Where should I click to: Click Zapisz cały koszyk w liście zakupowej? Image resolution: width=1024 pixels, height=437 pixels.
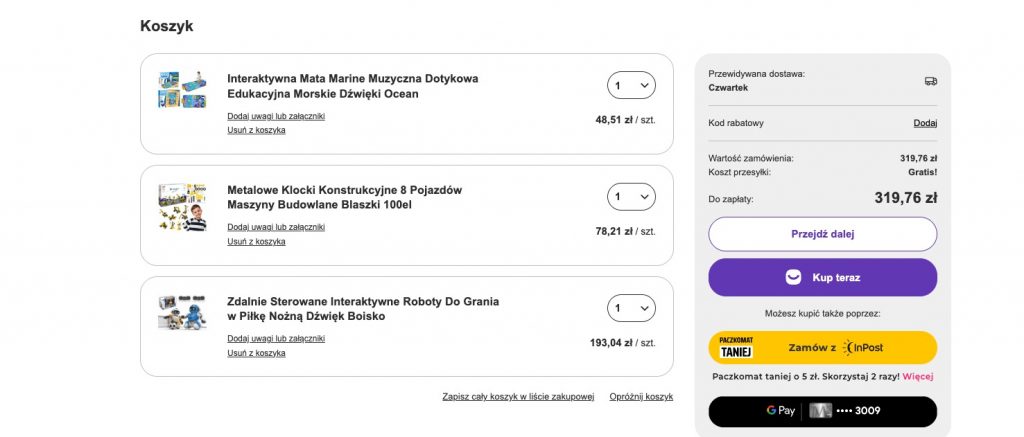tap(518, 397)
